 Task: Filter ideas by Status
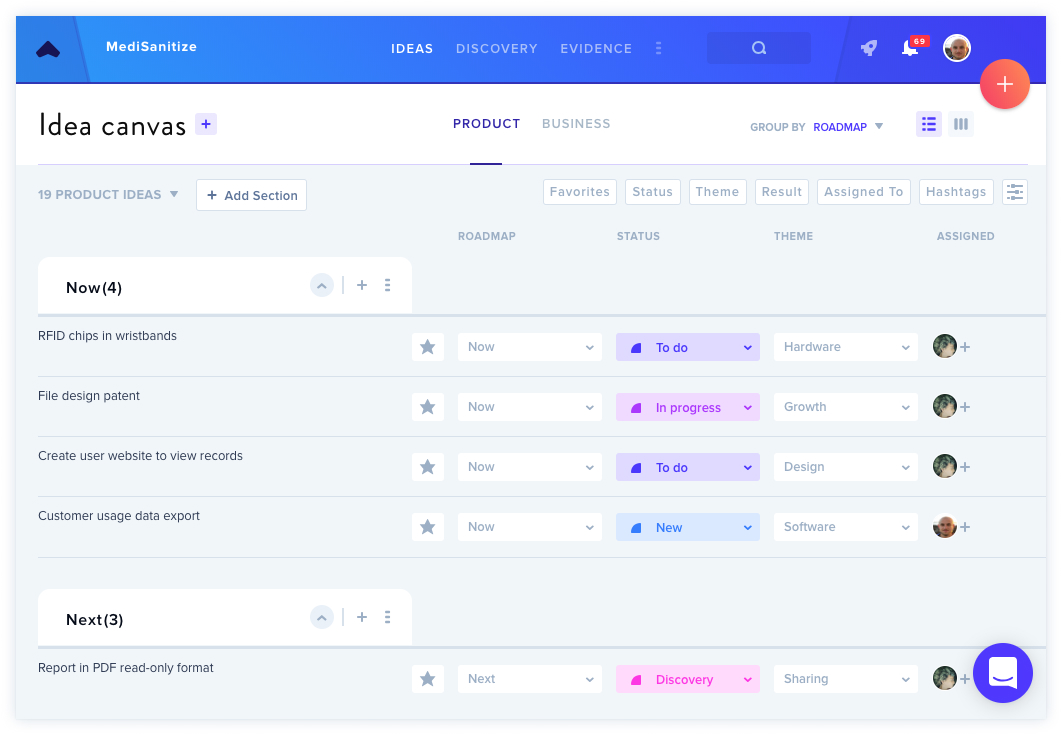652,192
